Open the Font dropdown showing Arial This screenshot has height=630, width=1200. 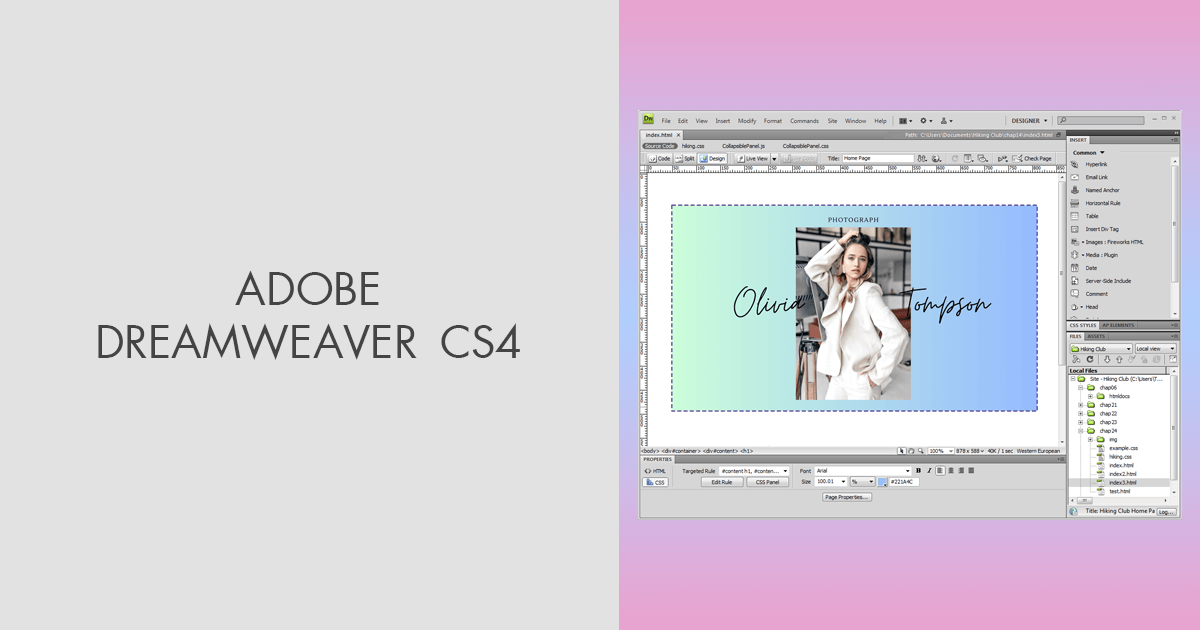click(x=863, y=471)
